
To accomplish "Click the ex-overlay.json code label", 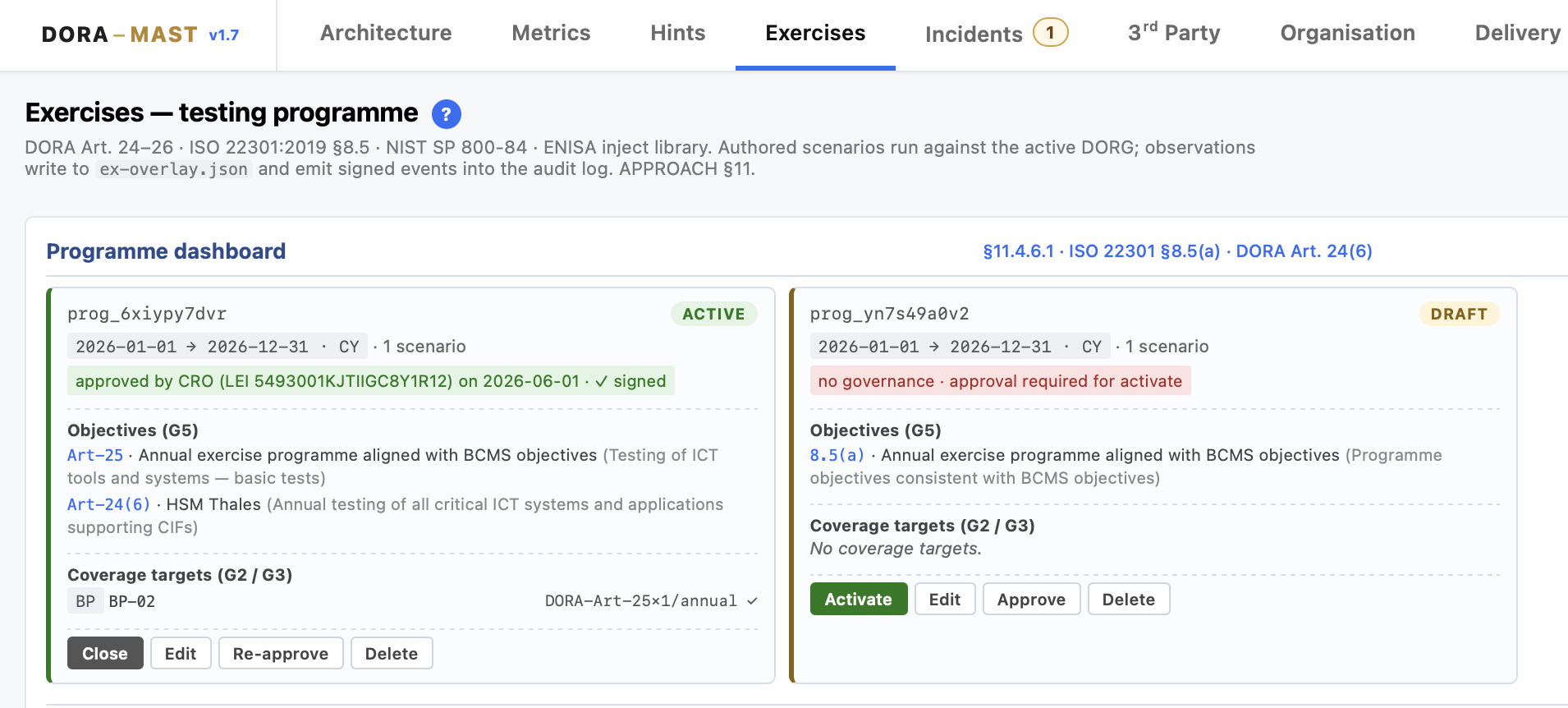I will point(174,169).
